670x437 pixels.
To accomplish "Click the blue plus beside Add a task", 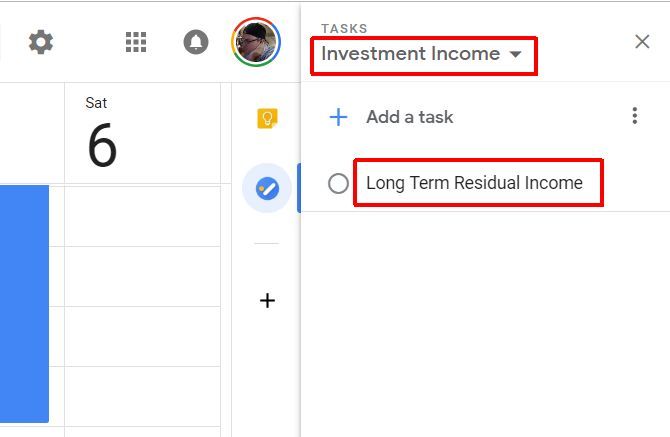I will [x=339, y=117].
